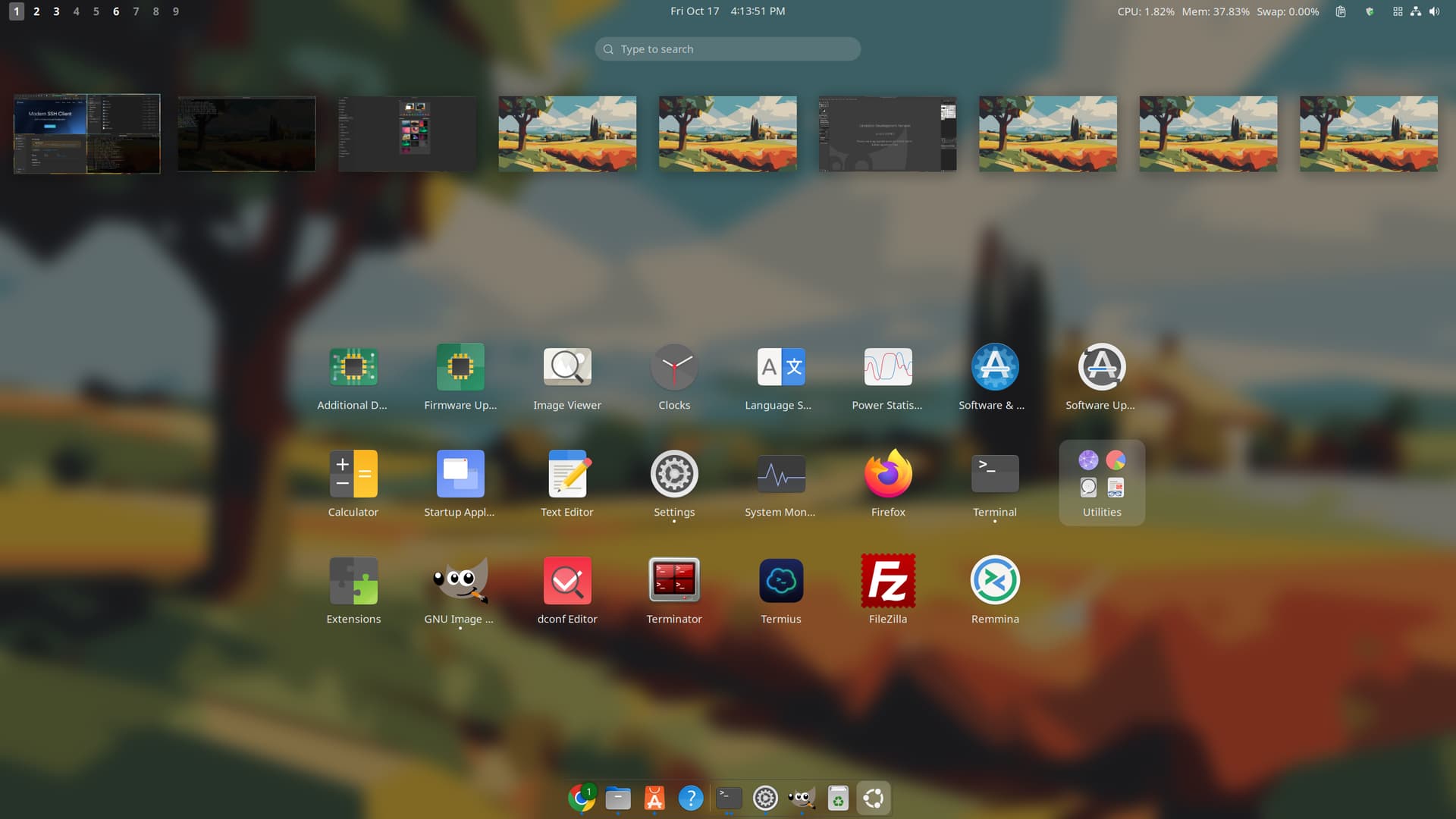Expand the Utilities app folder

[x=1101, y=482]
